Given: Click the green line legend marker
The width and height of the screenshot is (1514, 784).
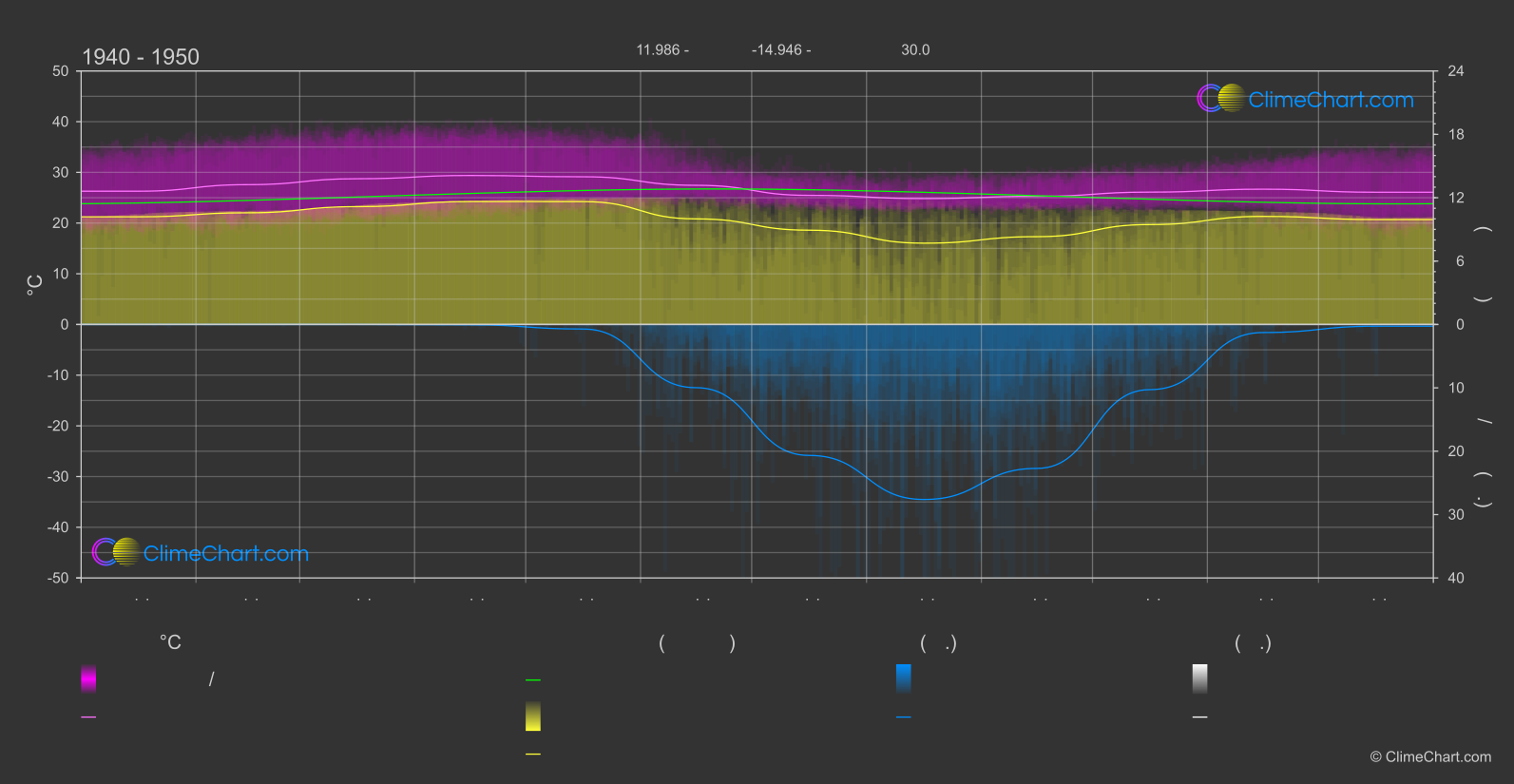Looking at the screenshot, I should click(533, 680).
